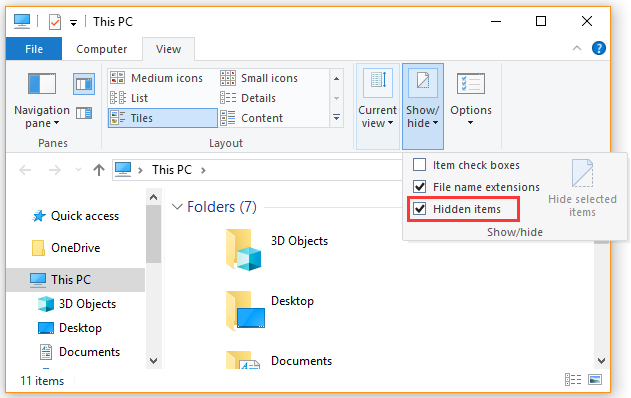Click the Help question mark icon
The image size is (631, 398).
pos(598,48)
